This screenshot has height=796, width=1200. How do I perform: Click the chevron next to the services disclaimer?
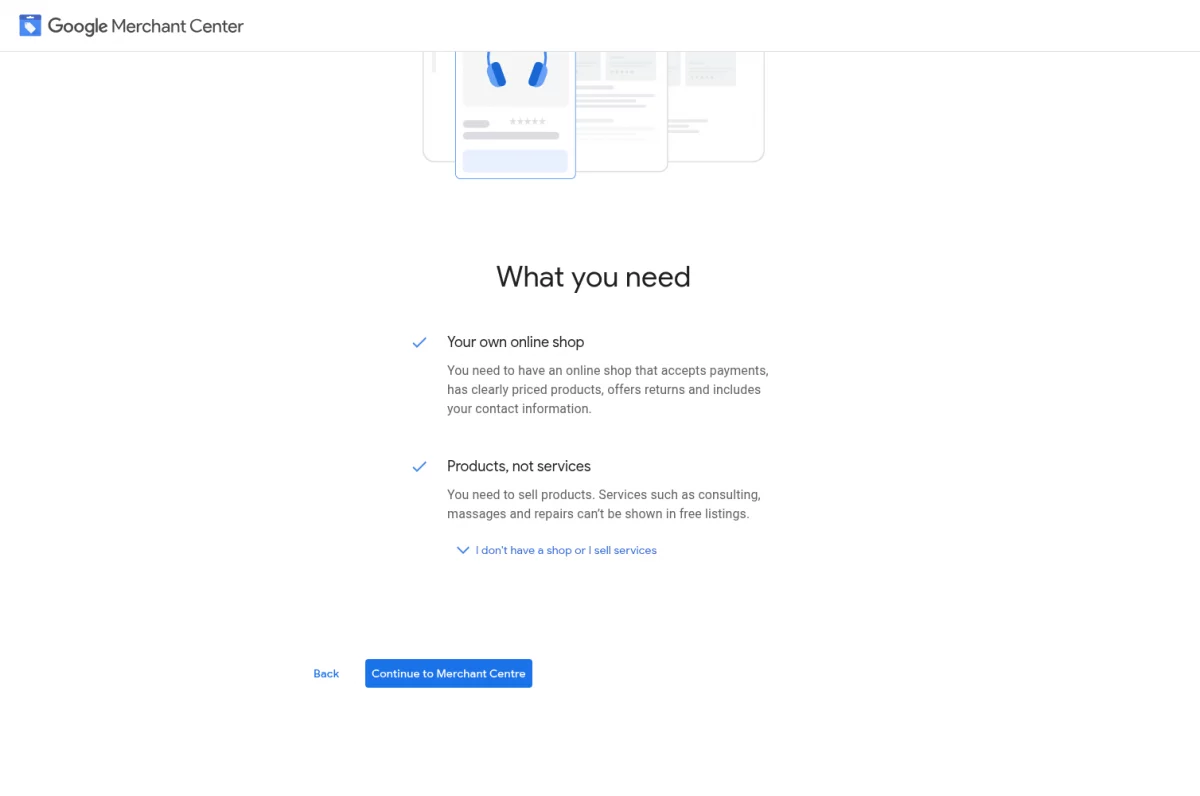tap(462, 550)
